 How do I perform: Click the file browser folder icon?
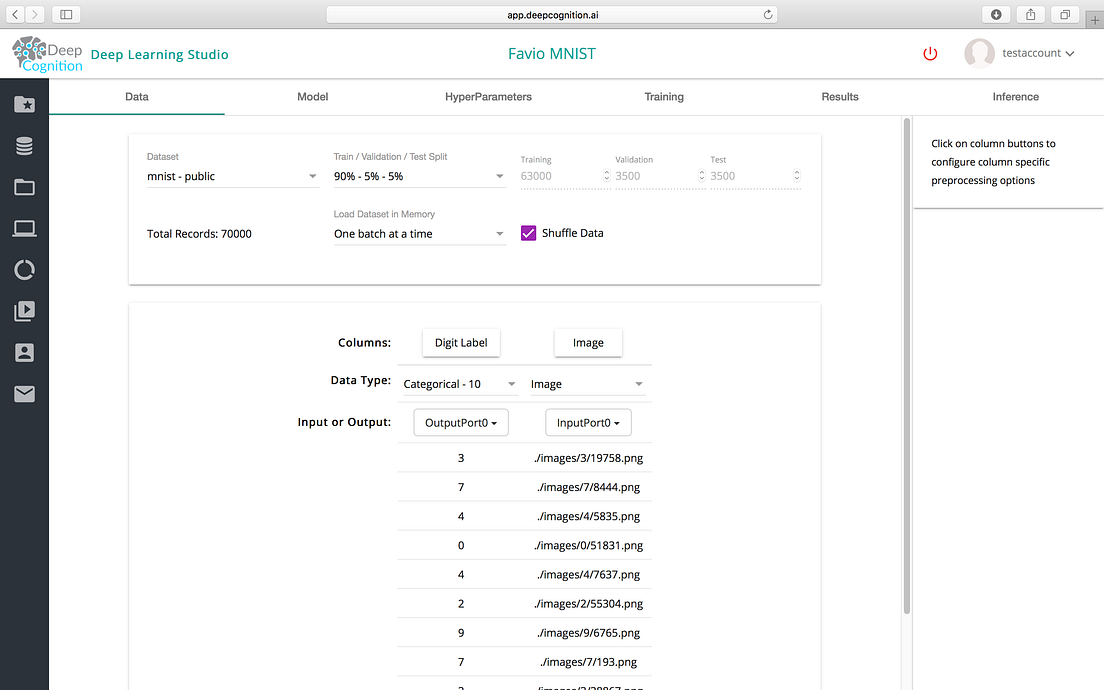[25, 187]
